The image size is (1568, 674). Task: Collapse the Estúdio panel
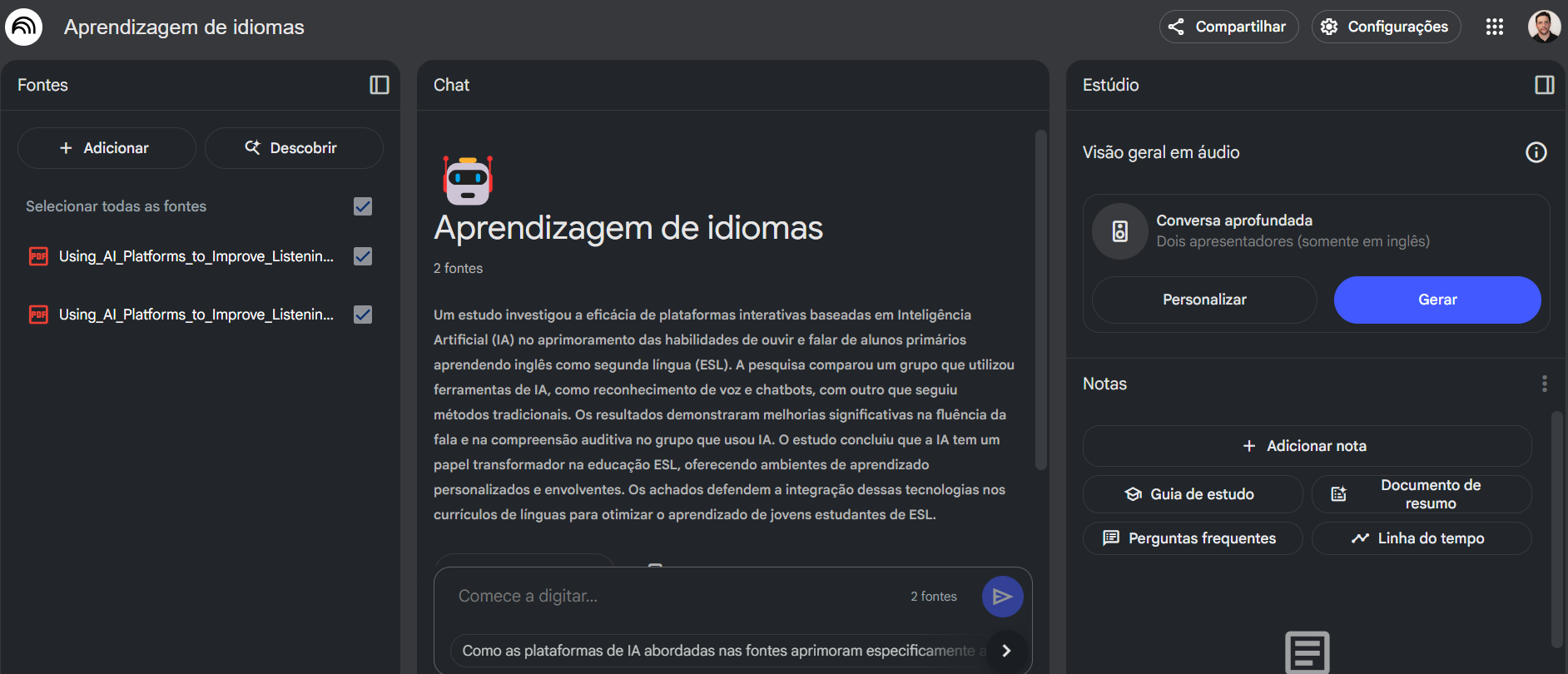(x=1544, y=85)
